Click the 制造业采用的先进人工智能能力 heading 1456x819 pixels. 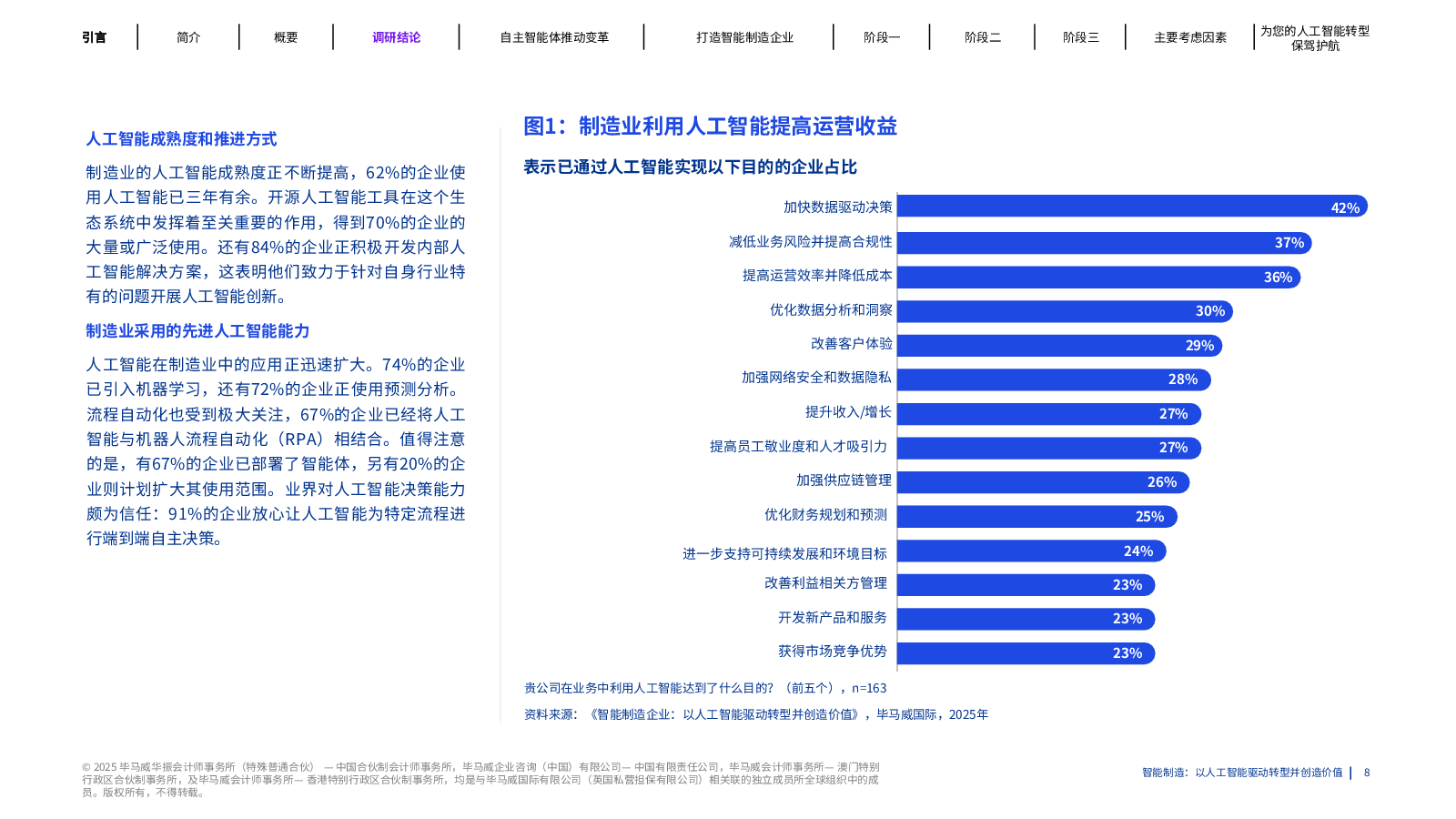[197, 331]
